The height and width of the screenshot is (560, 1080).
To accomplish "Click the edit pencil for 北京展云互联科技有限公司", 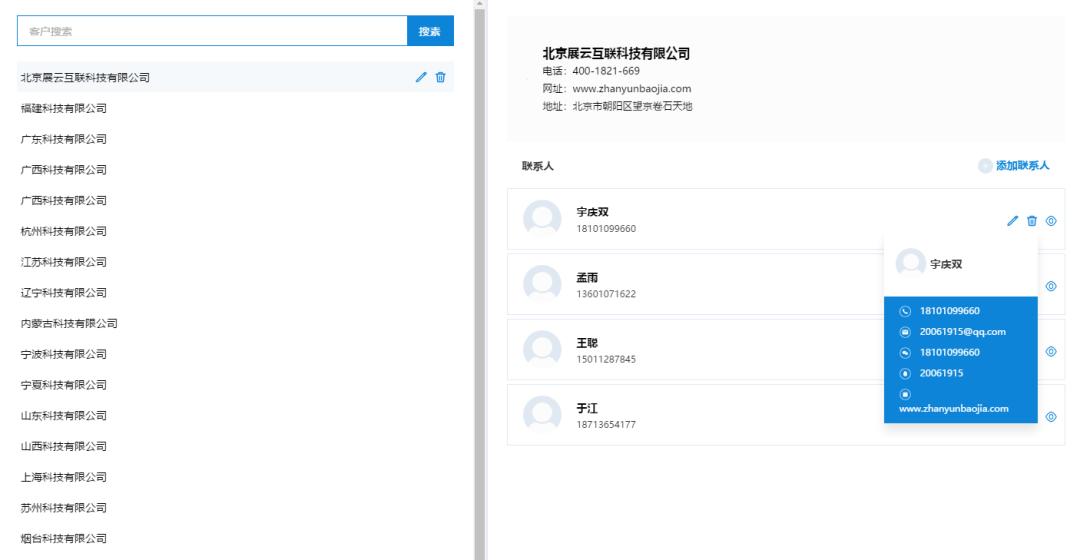I will pos(421,77).
